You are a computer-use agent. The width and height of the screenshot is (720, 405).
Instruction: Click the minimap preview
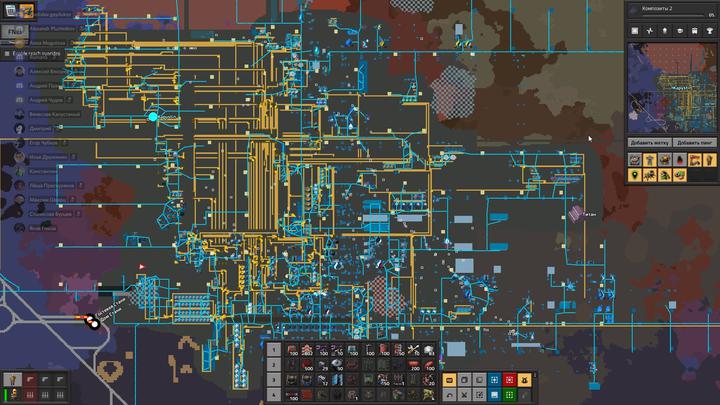click(x=672, y=88)
